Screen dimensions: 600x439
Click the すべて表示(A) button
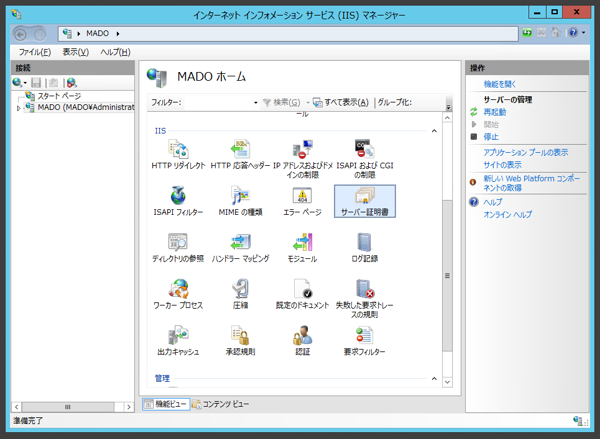341,103
